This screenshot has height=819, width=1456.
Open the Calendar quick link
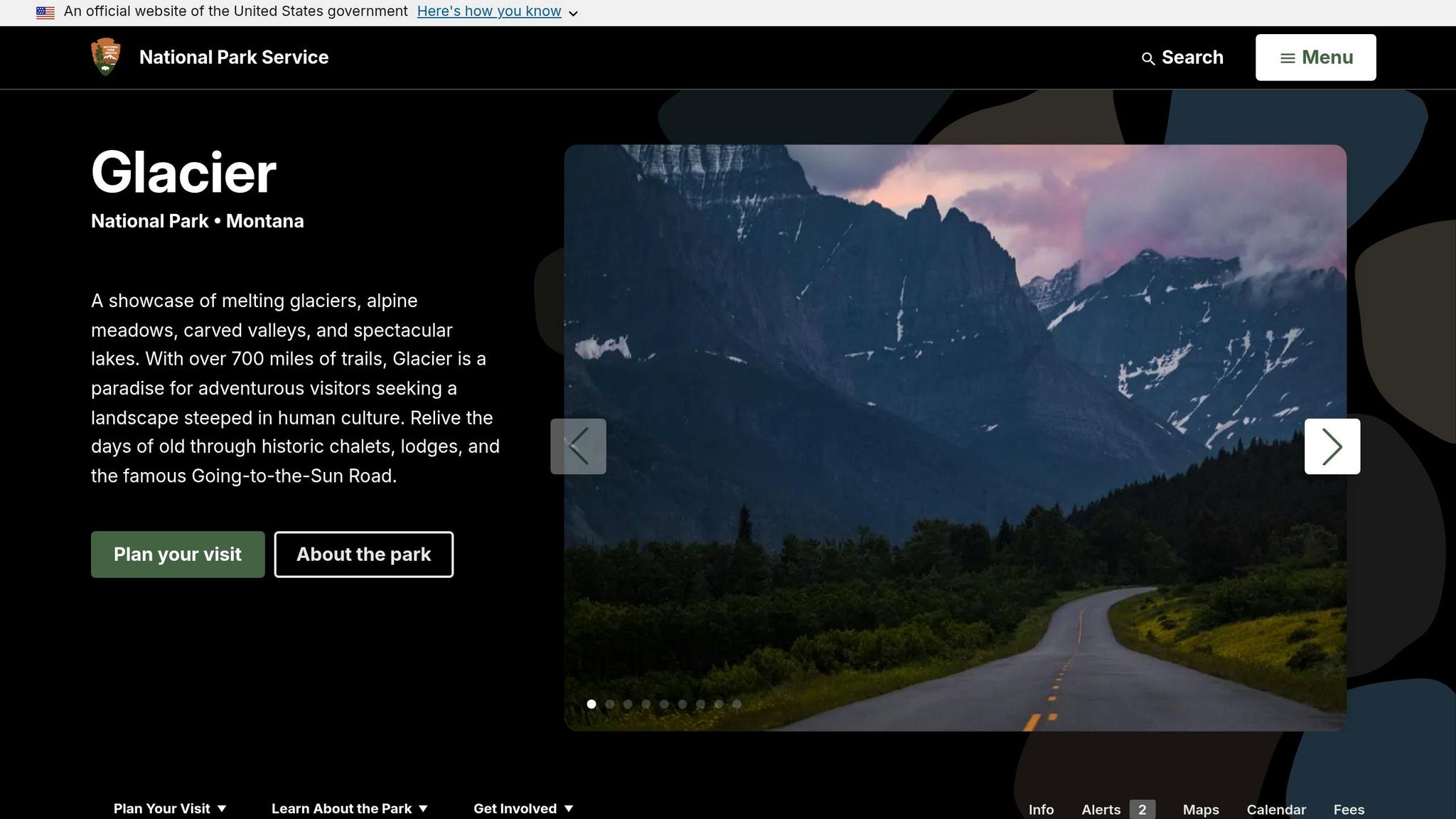click(x=1276, y=810)
